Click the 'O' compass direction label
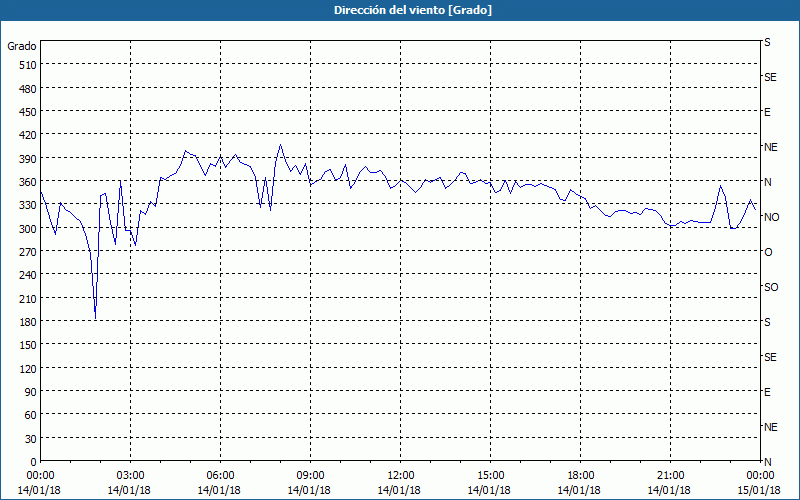800x500 pixels. pos(768,252)
